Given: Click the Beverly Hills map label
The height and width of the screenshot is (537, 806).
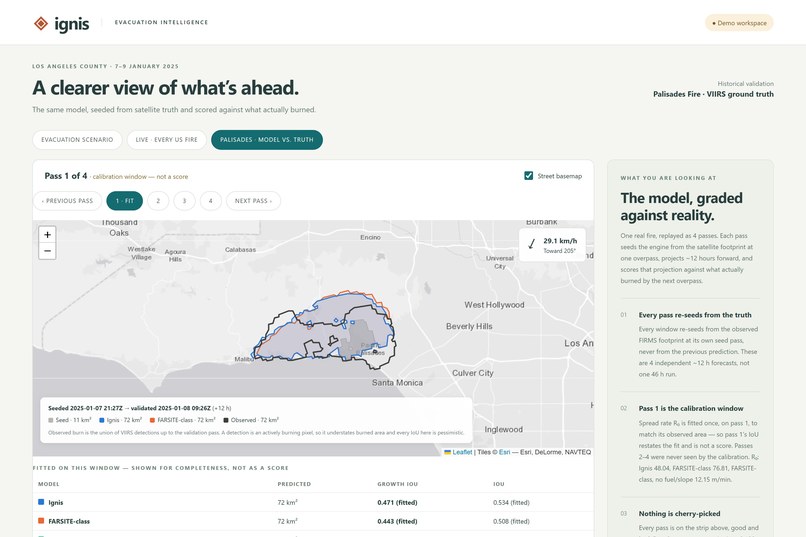Looking at the screenshot, I should [469, 326].
